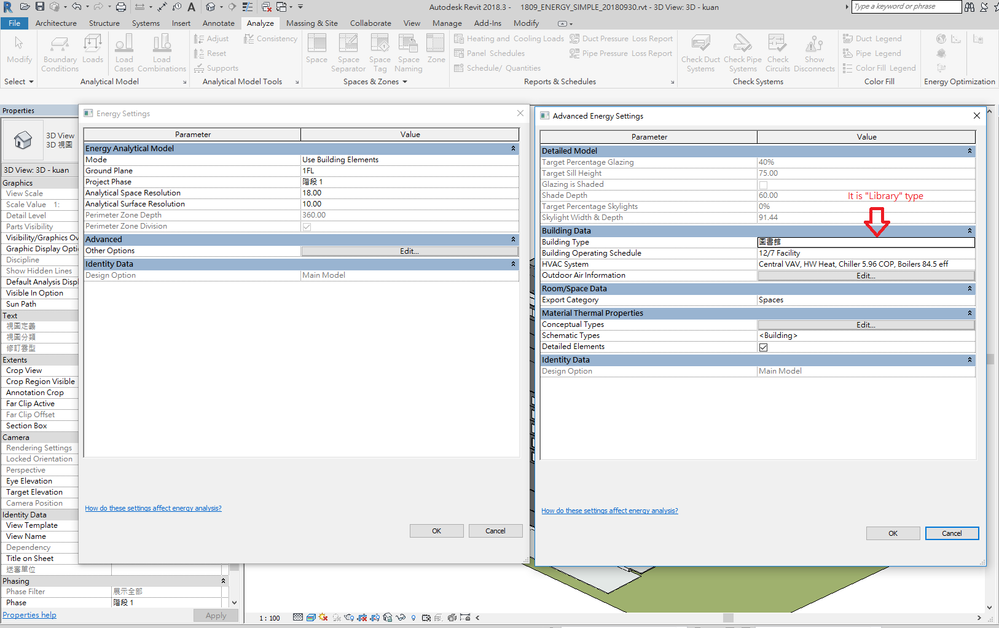Image resolution: width=999 pixels, height=628 pixels.
Task: Click Cancel in Advanced Energy Settings
Action: pyautogui.click(x=951, y=533)
